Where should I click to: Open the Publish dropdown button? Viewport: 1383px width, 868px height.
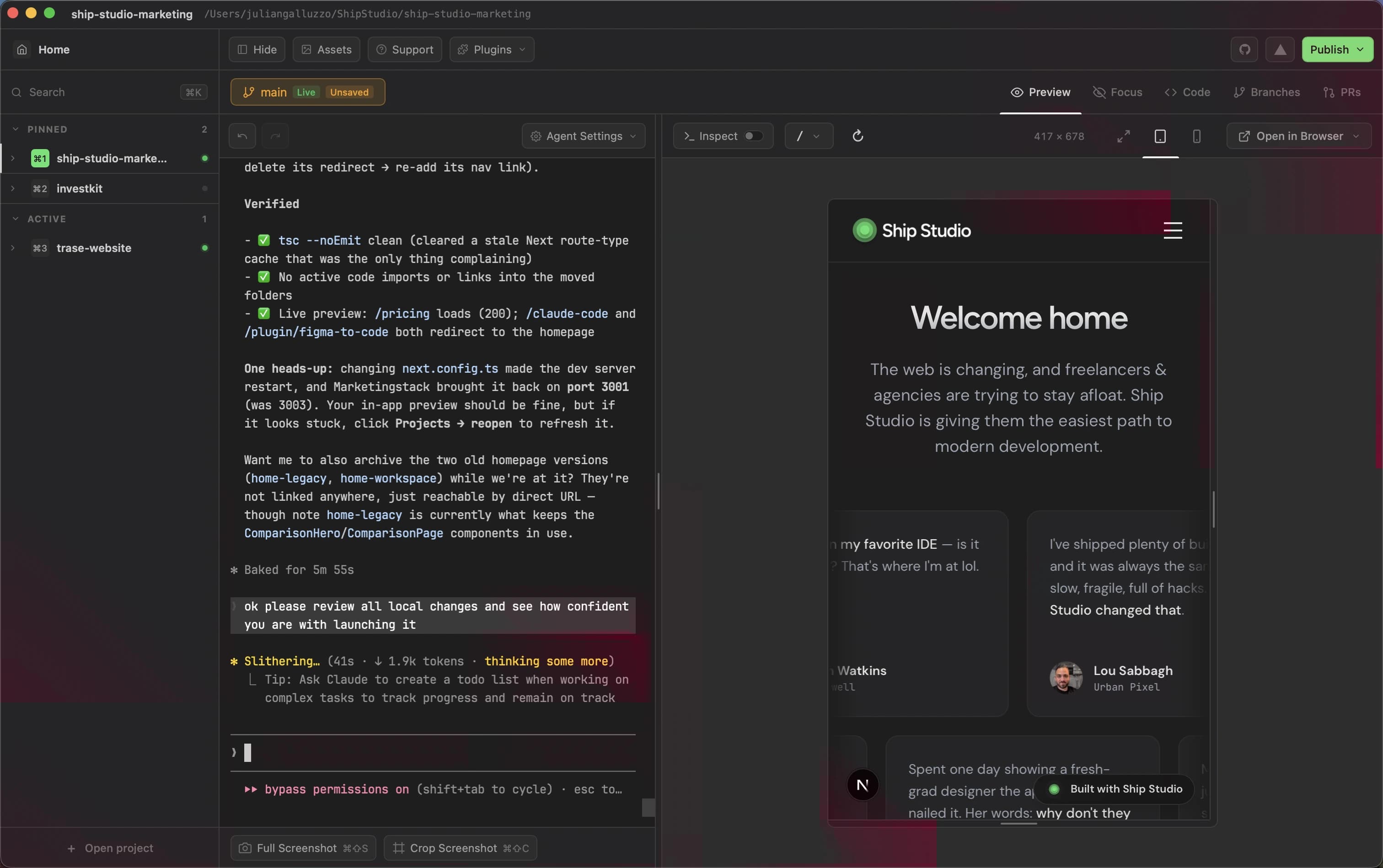[x=1337, y=49]
